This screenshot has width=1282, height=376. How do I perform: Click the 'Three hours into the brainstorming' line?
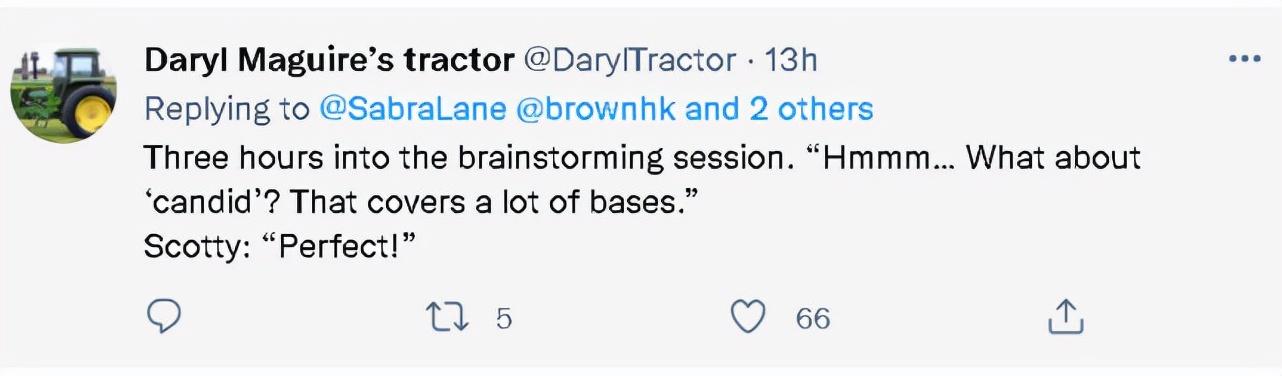tap(642, 158)
